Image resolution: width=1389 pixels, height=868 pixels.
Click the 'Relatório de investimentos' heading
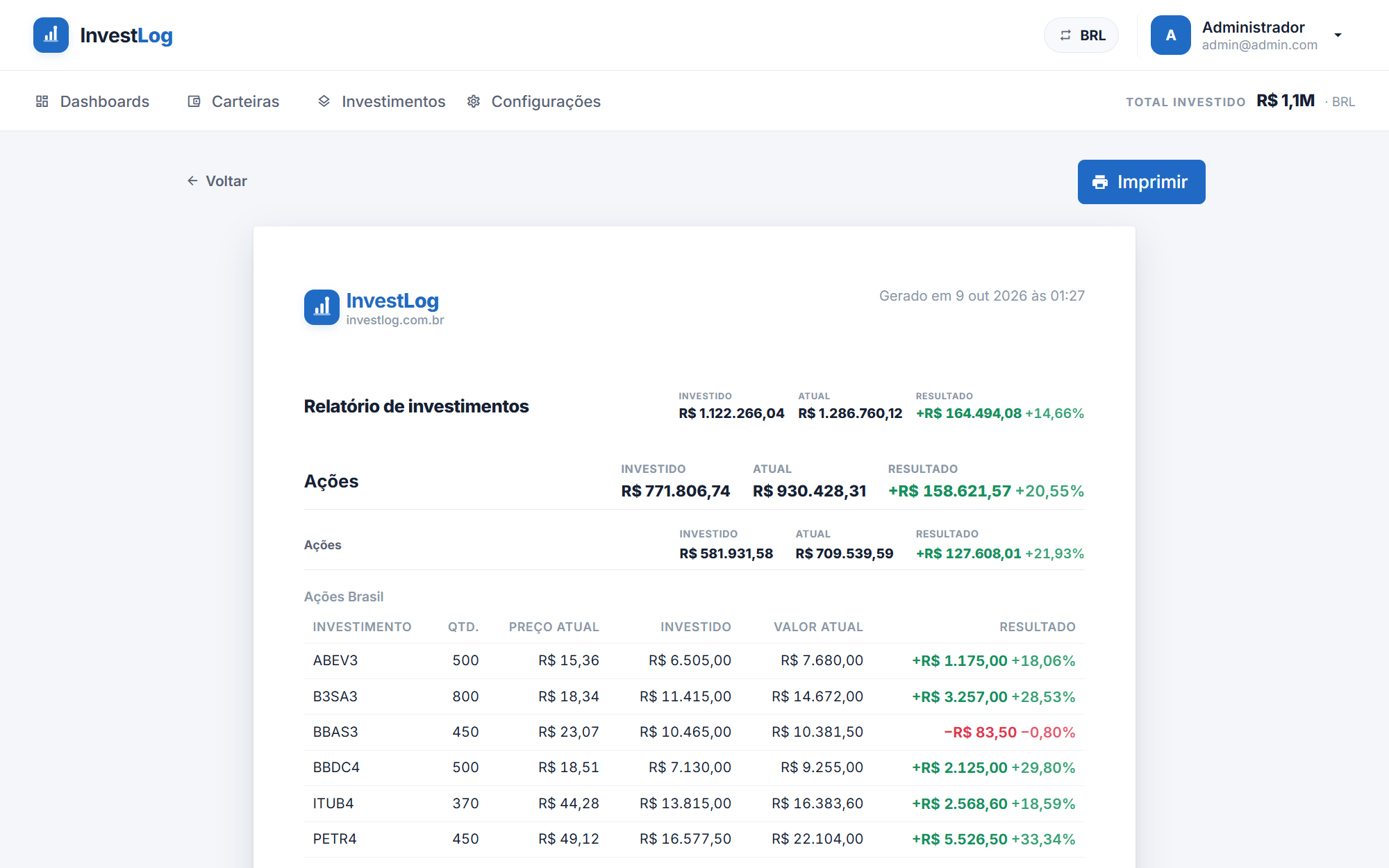[x=416, y=406]
